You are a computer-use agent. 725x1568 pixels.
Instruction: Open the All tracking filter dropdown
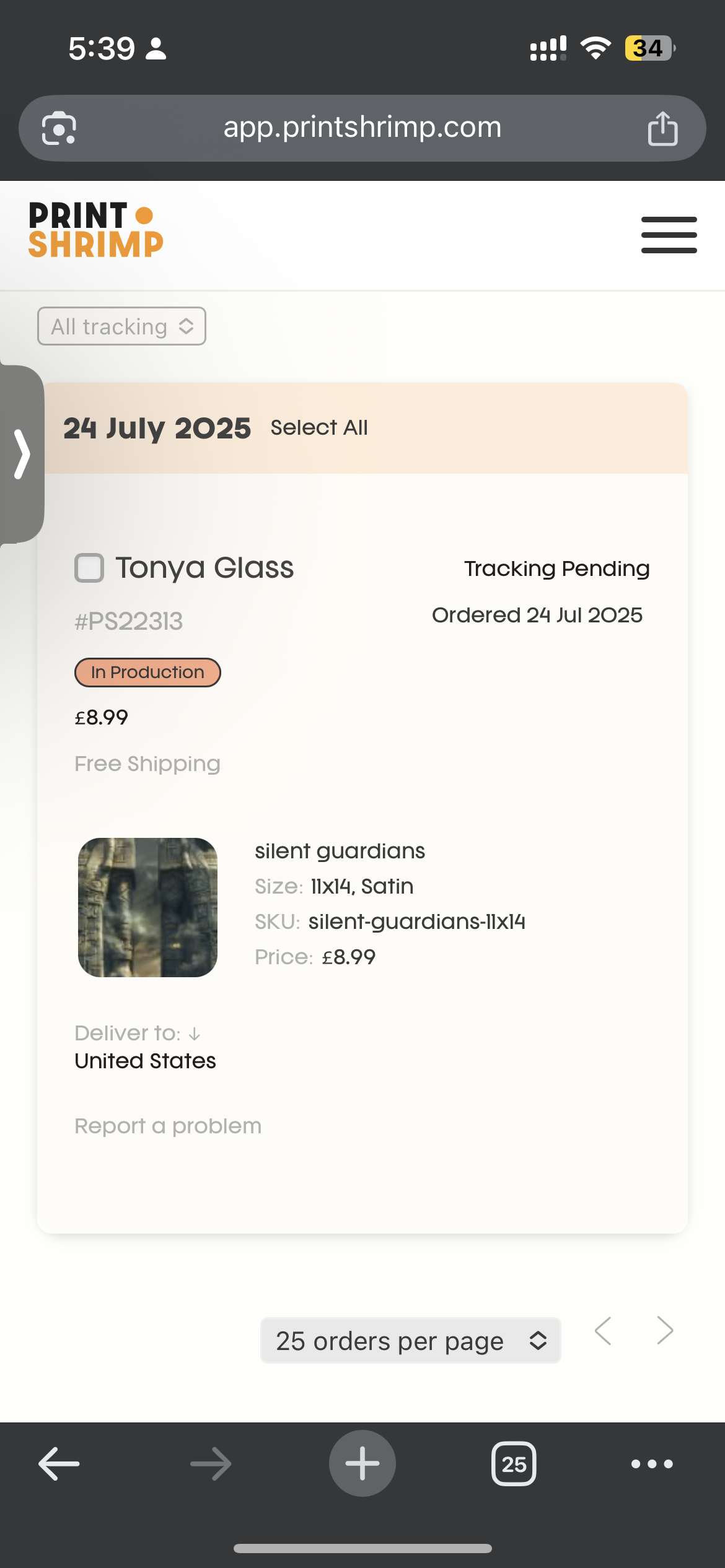tap(121, 326)
